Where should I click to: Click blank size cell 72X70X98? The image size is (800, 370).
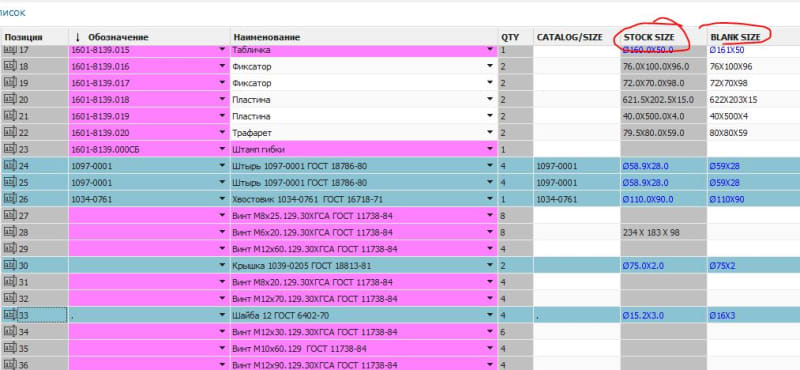754,83
